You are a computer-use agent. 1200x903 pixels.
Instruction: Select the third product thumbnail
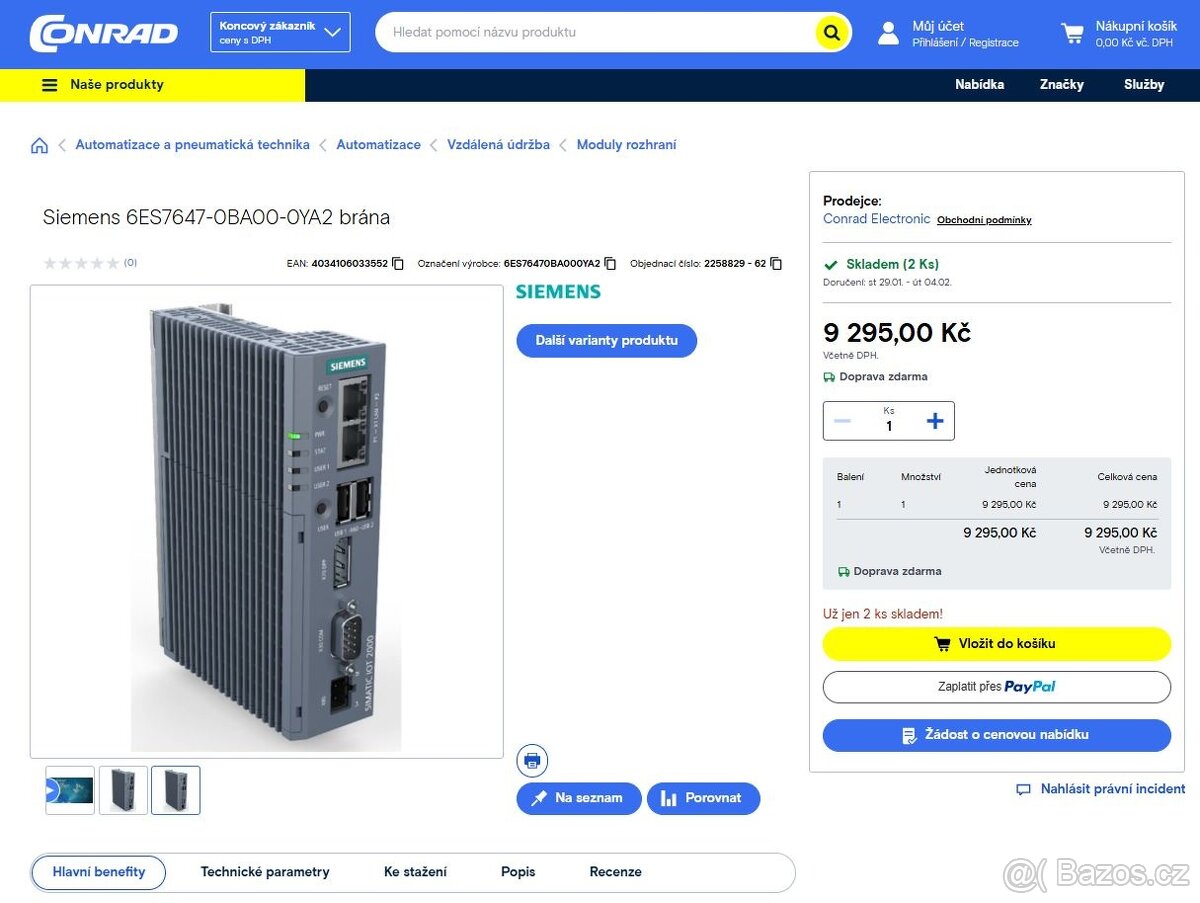coord(176,790)
